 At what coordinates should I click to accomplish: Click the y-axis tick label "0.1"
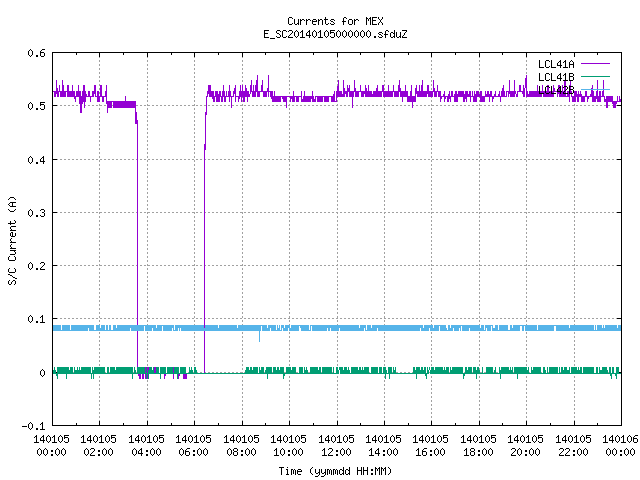point(36,319)
